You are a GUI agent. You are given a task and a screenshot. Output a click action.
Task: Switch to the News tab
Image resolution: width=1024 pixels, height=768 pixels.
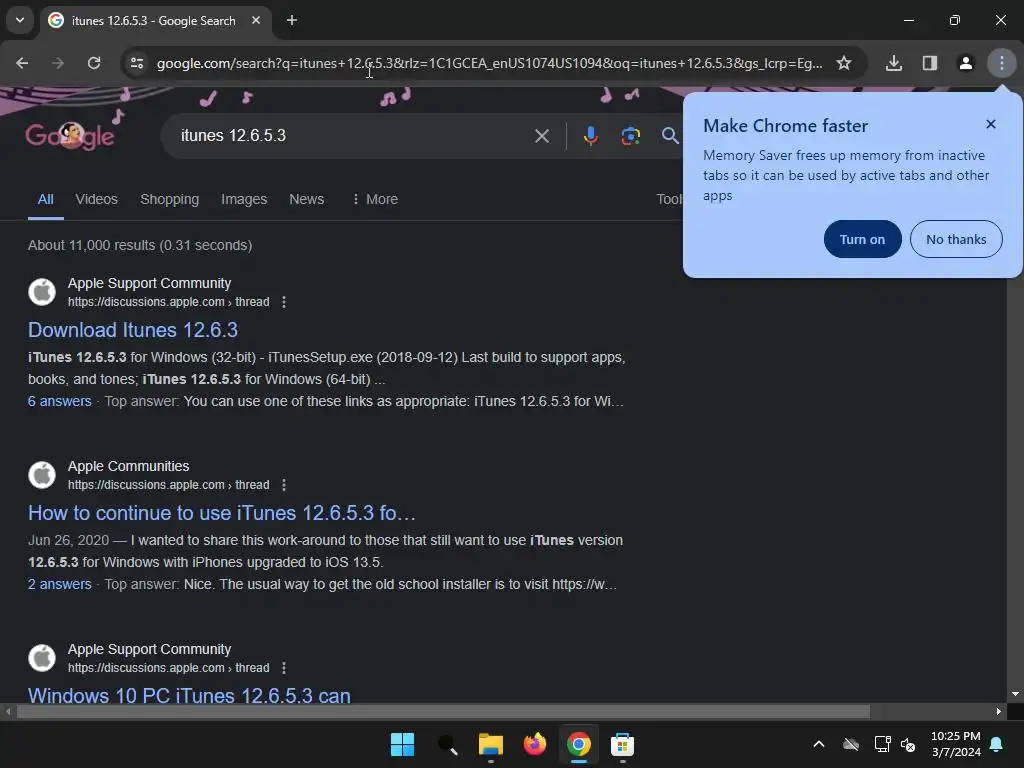pos(306,199)
